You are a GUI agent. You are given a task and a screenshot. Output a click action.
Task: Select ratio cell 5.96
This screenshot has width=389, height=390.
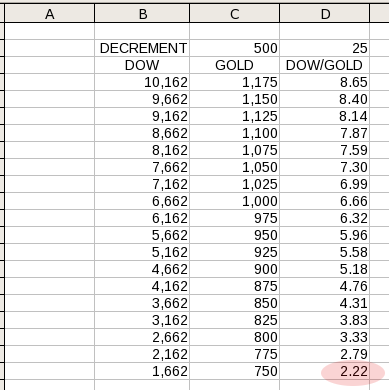click(325, 235)
